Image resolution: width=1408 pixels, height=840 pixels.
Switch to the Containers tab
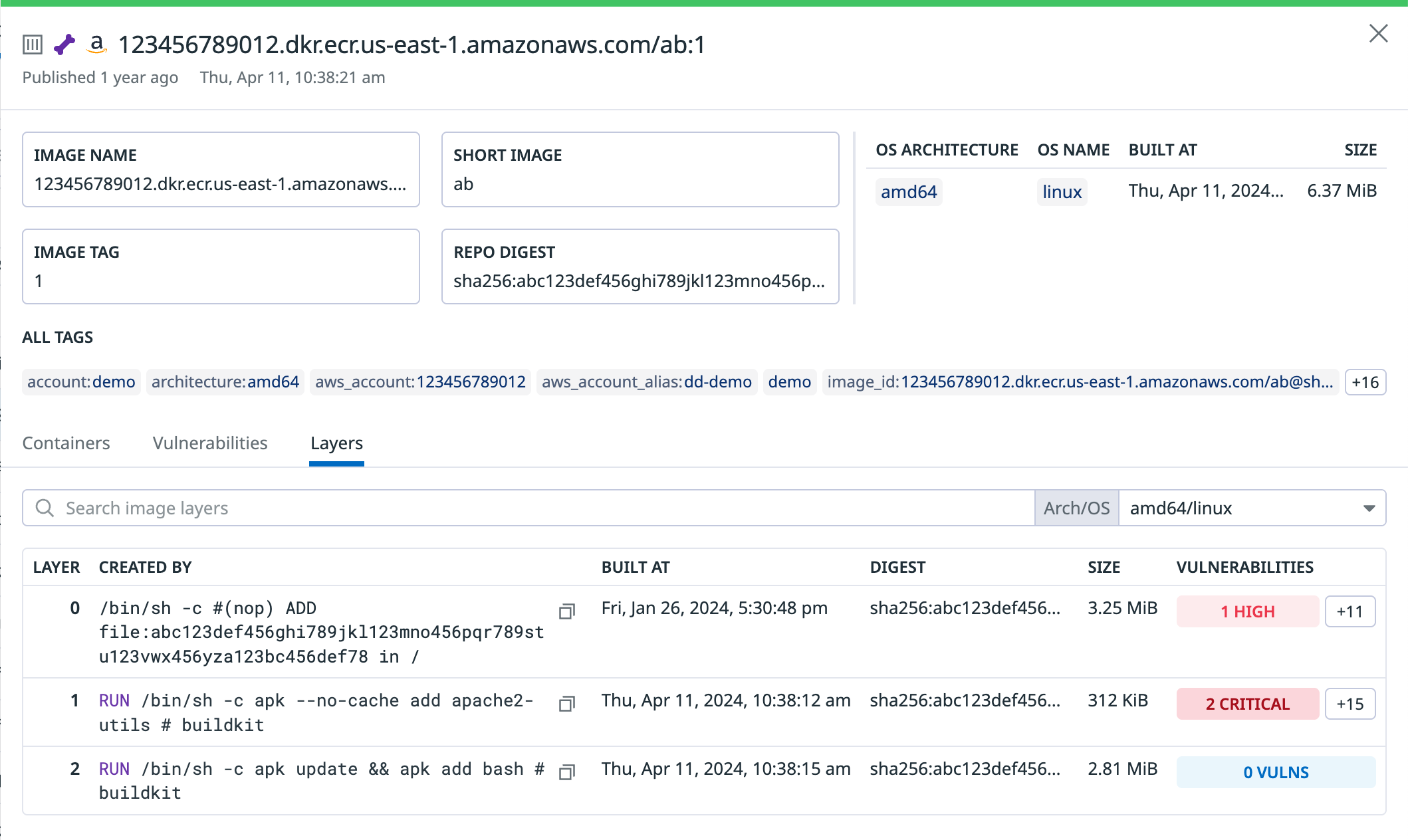click(x=66, y=443)
